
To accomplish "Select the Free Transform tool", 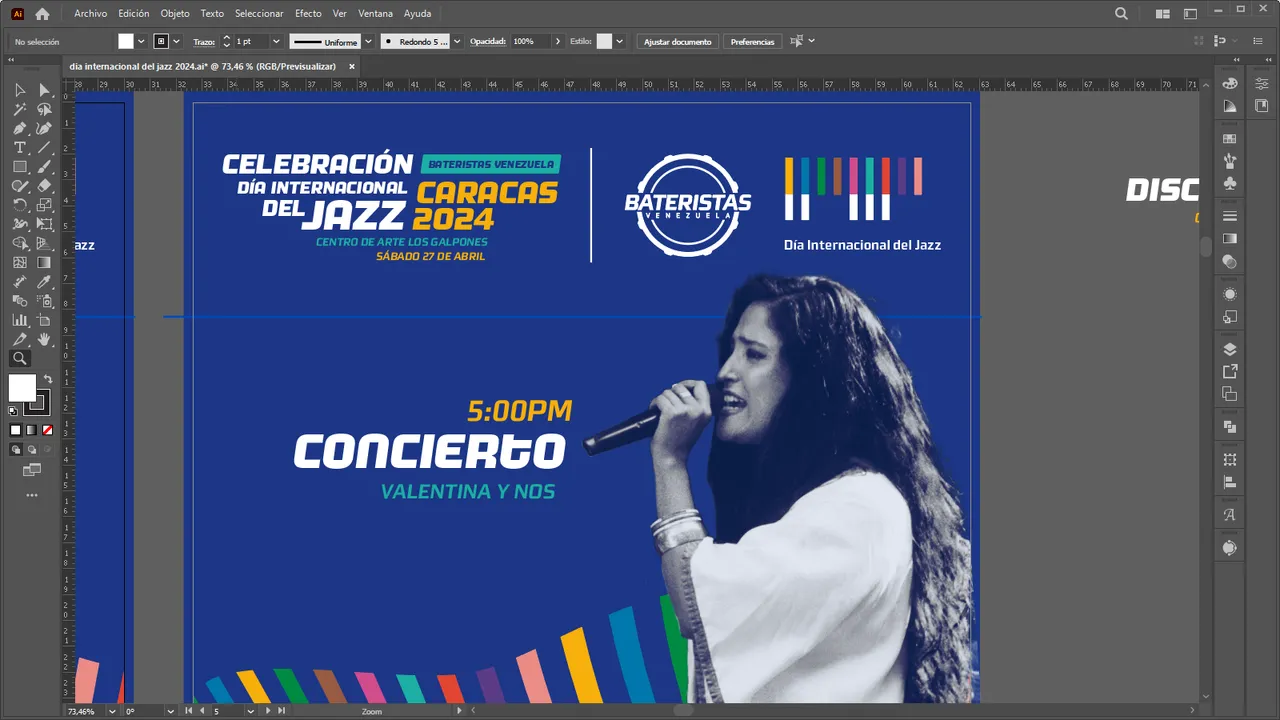I will (44, 224).
